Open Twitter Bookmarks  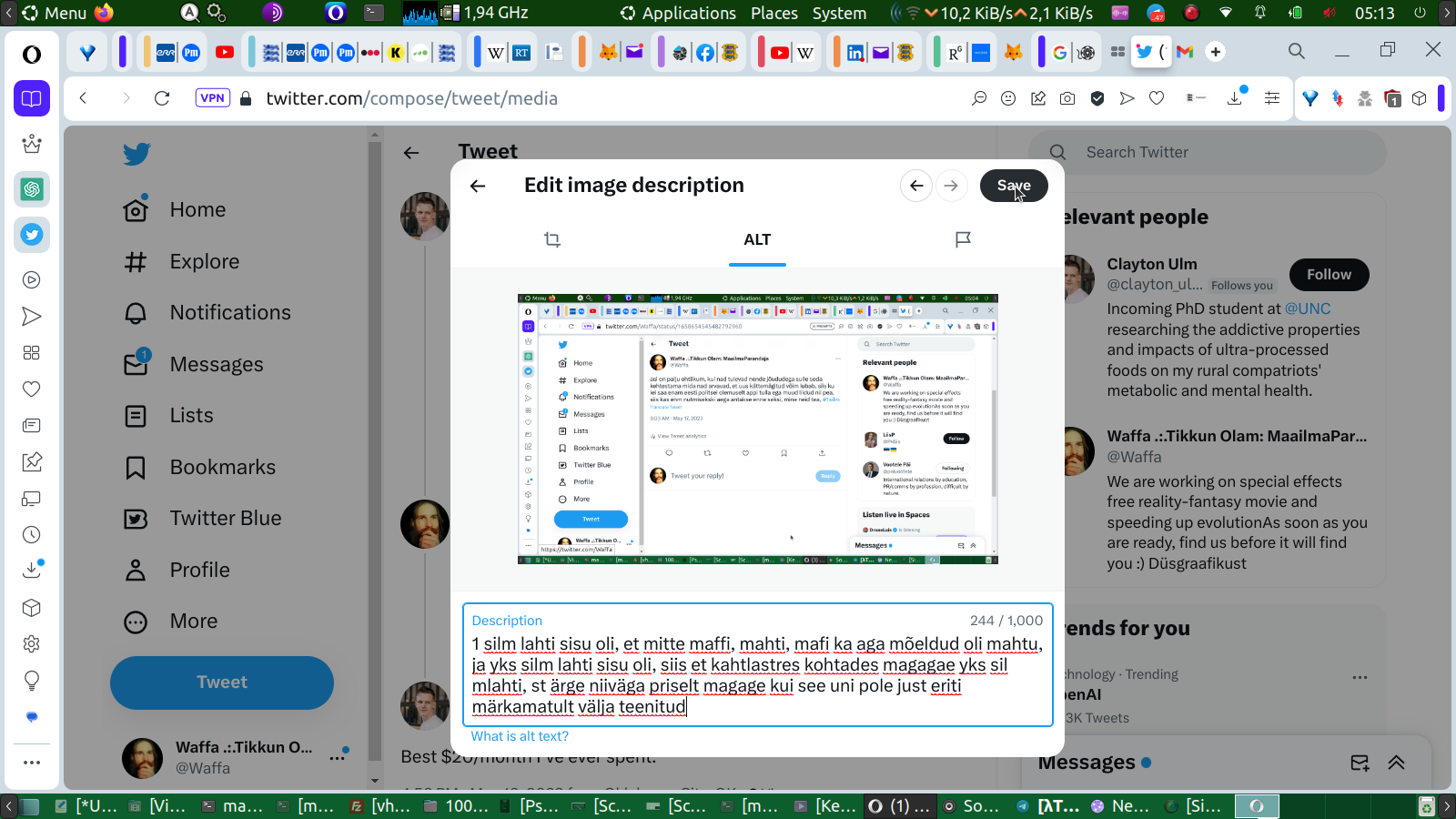(200, 467)
